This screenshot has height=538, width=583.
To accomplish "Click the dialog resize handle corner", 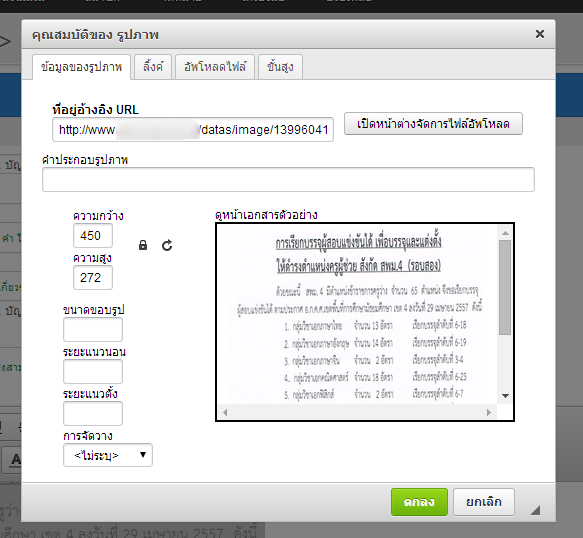I will [535, 510].
